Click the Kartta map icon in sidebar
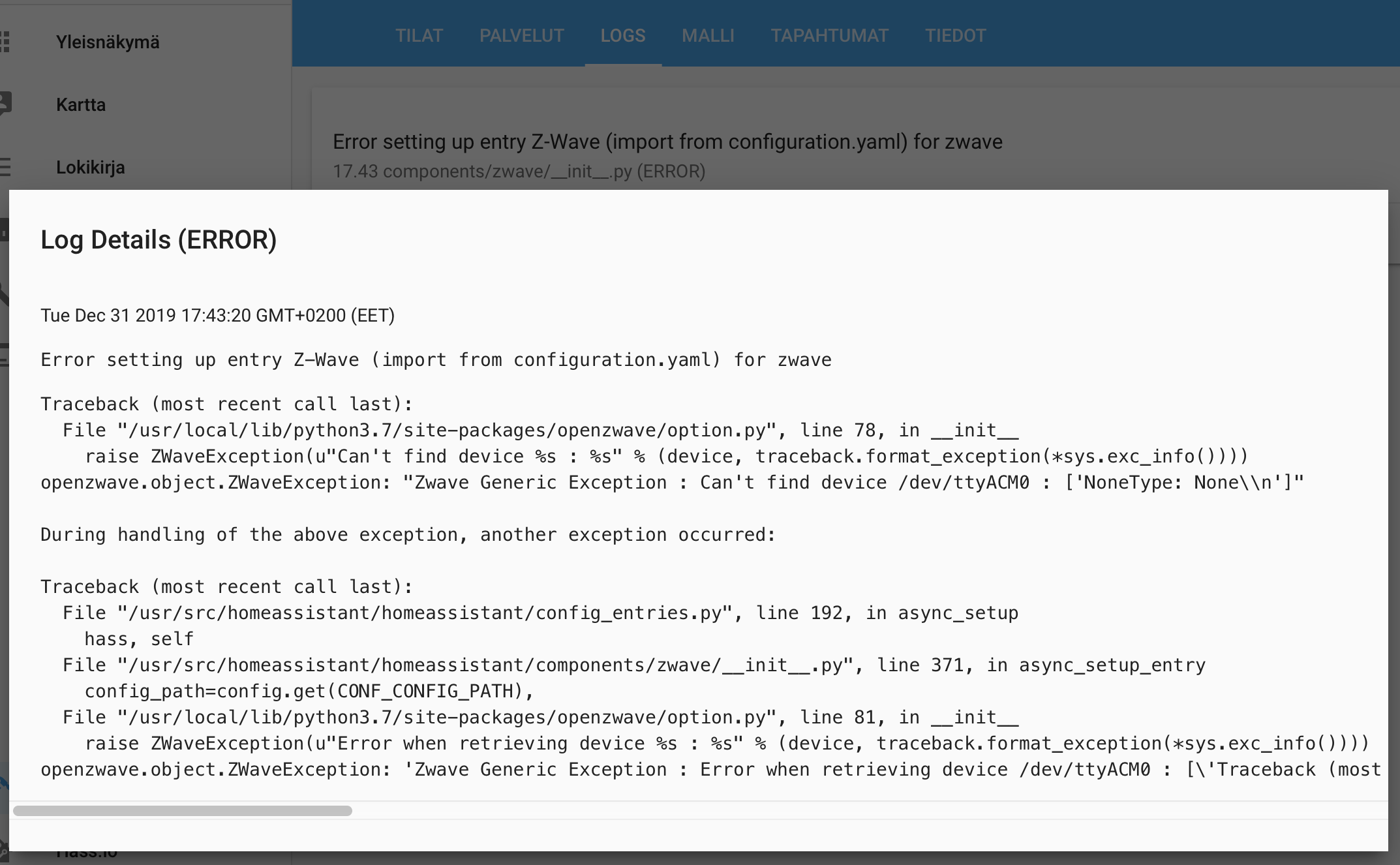The width and height of the screenshot is (1400, 865). (5, 104)
